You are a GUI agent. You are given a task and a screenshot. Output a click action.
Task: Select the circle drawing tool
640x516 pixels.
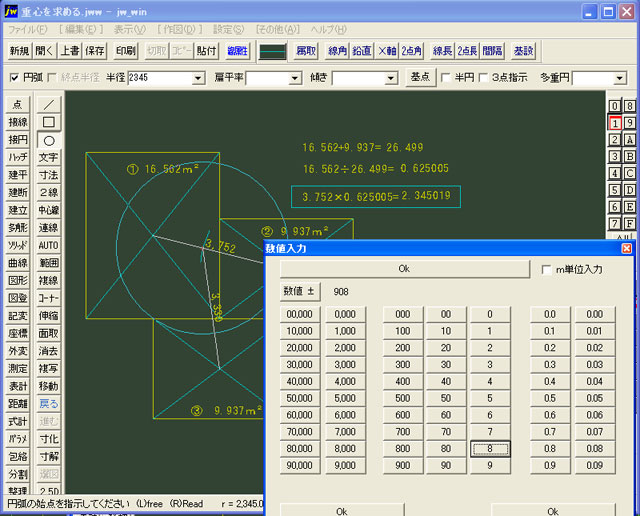click(x=49, y=140)
